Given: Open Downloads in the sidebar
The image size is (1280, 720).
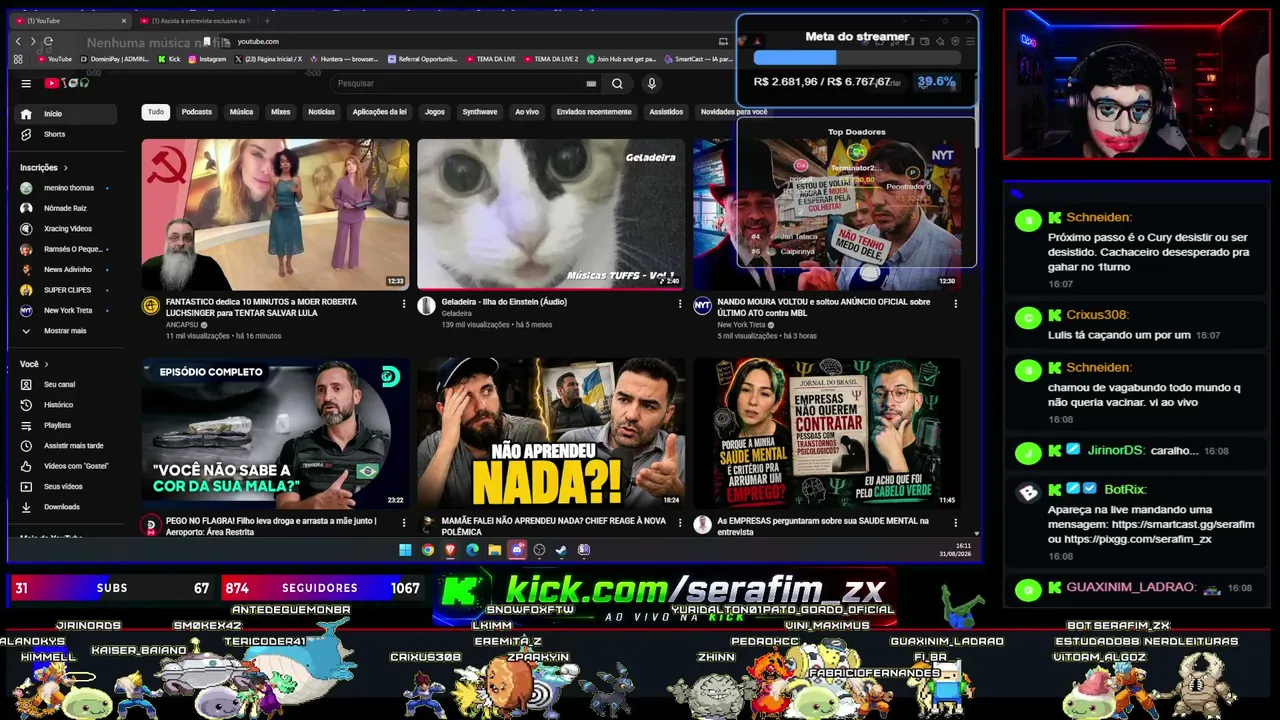Looking at the screenshot, I should coord(66,507).
